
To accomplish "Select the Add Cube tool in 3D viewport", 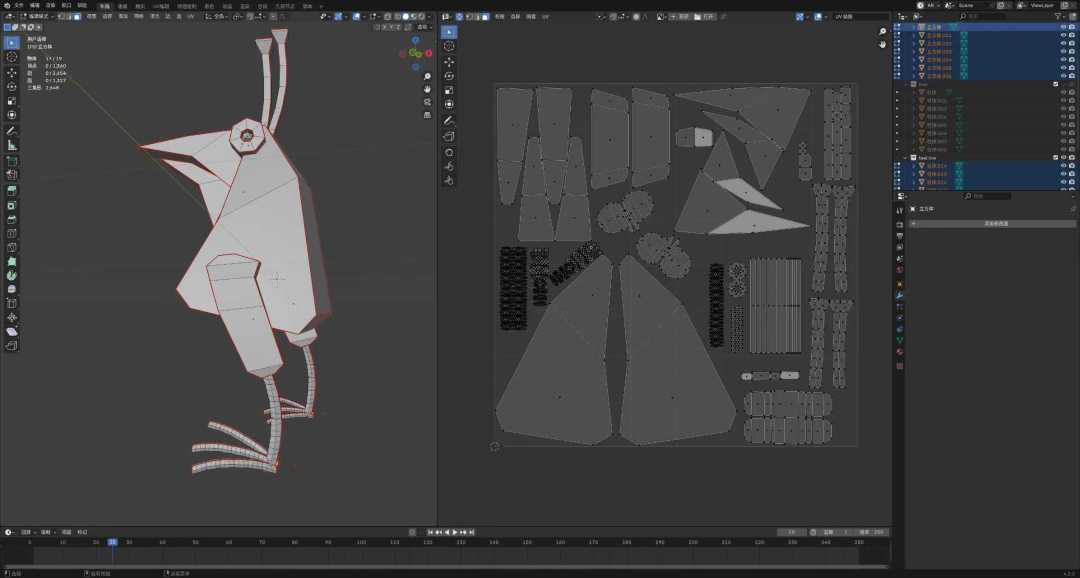I will [x=12, y=161].
